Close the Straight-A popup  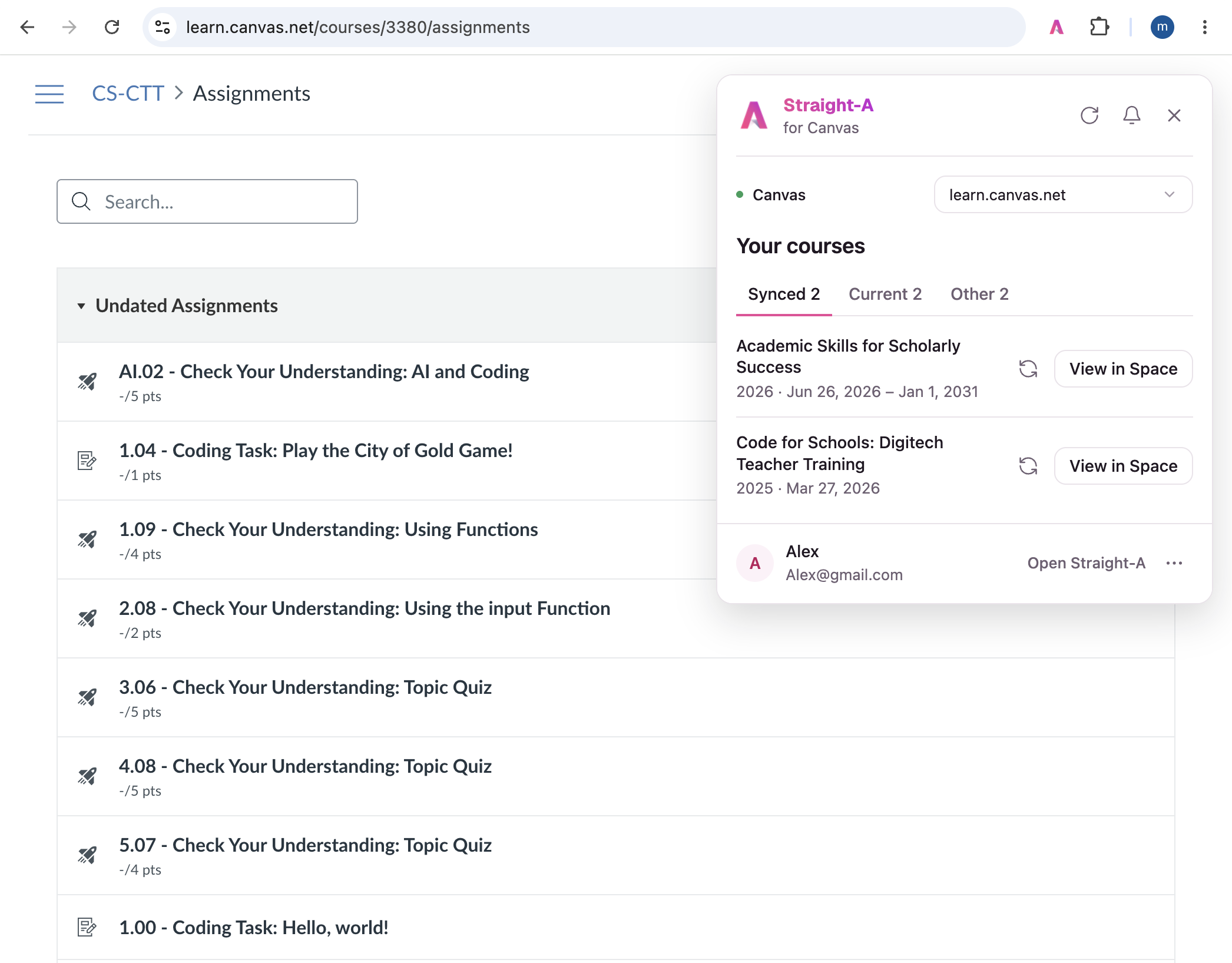1174,115
